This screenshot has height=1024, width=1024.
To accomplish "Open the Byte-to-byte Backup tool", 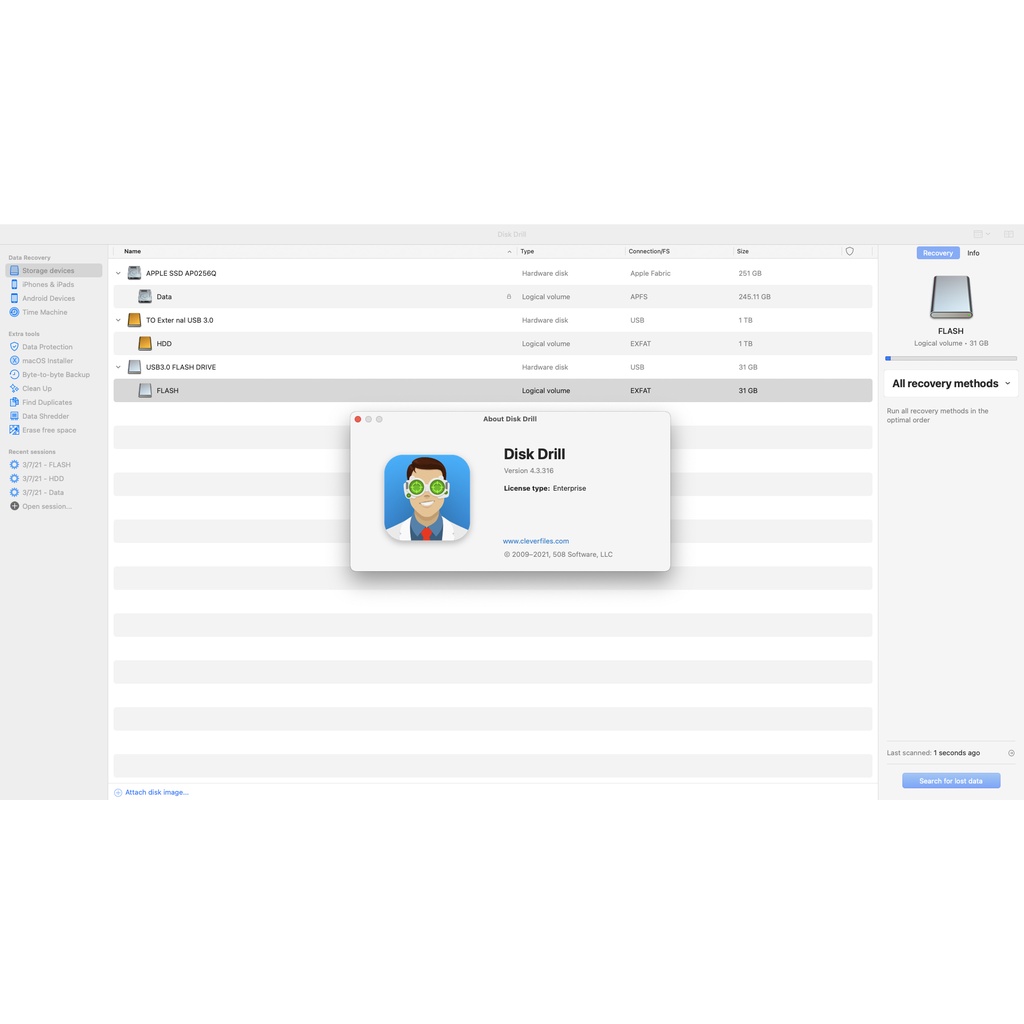I will (x=55, y=375).
